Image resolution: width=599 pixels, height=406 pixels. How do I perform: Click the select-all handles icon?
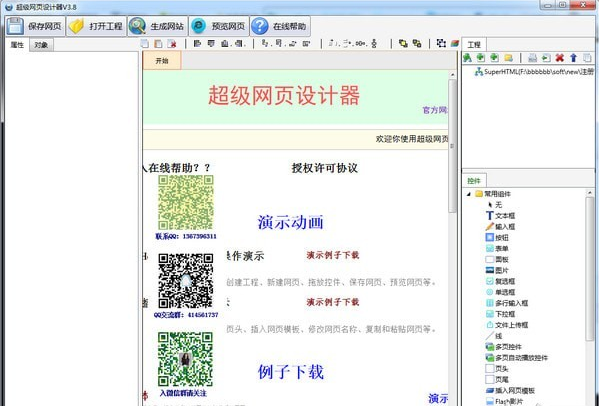441,43
